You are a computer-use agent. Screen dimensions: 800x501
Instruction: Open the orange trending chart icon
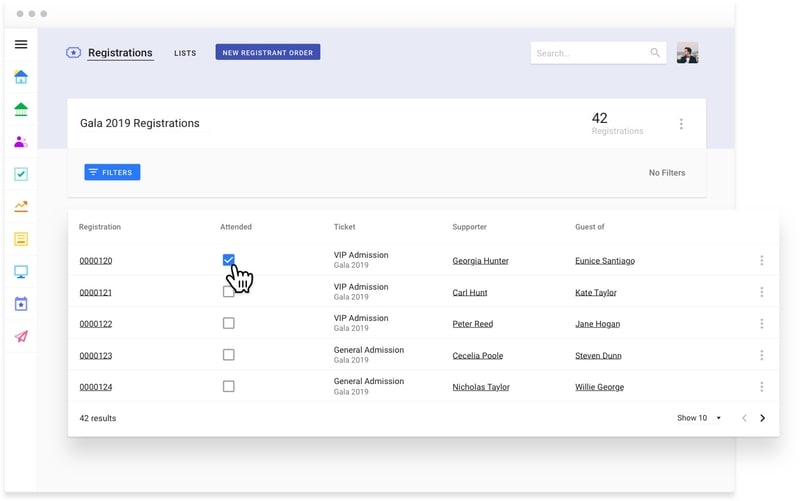[21, 206]
